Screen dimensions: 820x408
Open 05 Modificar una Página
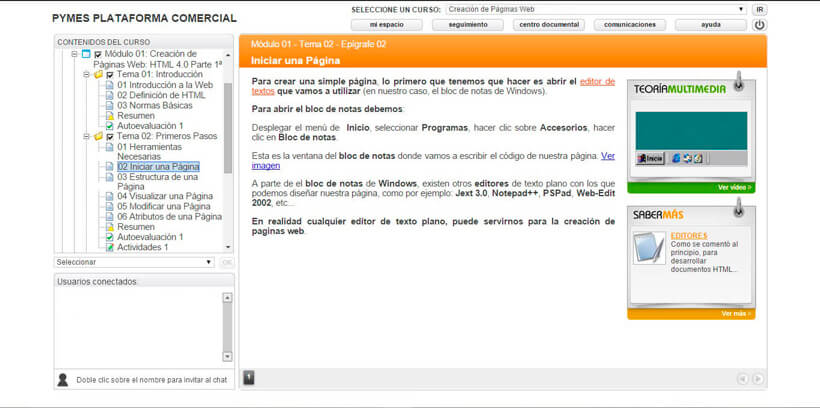tap(164, 207)
